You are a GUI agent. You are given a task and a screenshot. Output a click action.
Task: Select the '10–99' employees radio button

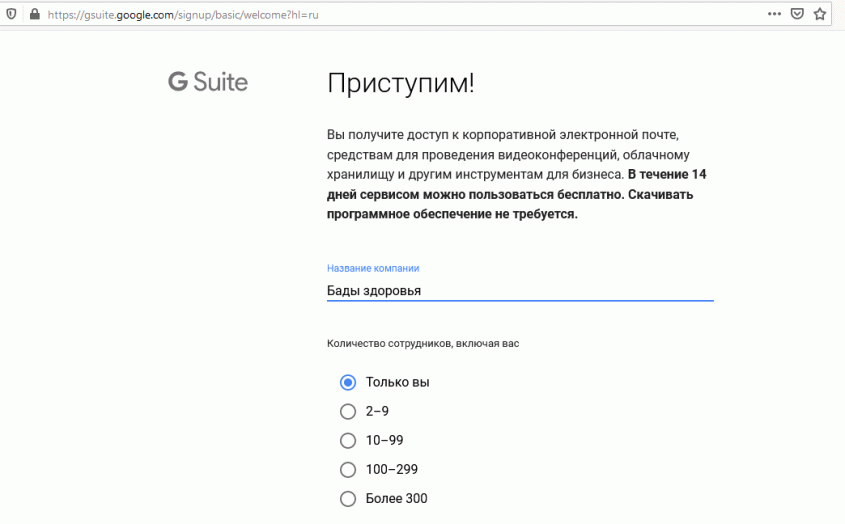[x=348, y=440]
